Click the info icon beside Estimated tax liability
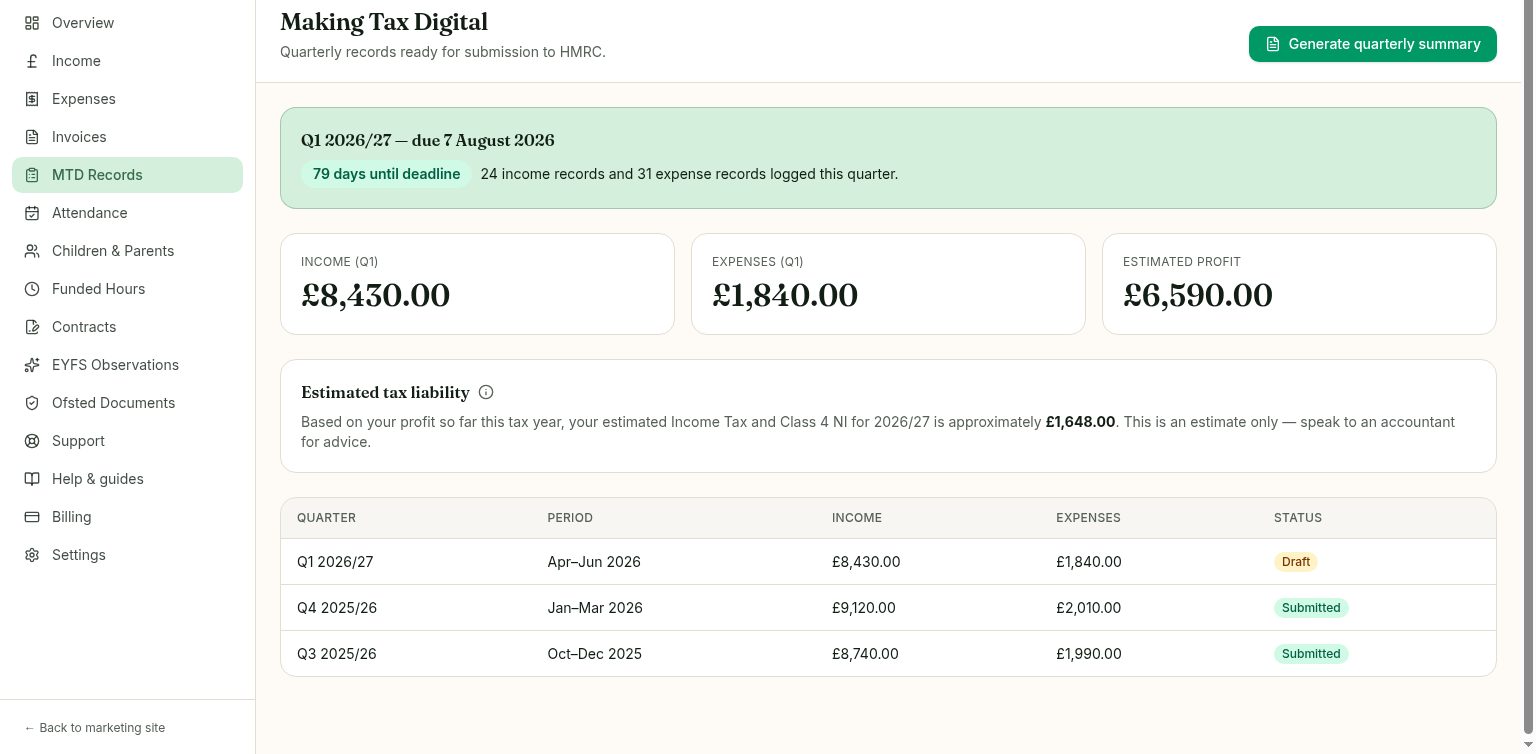The width and height of the screenshot is (1536, 754). 486,392
